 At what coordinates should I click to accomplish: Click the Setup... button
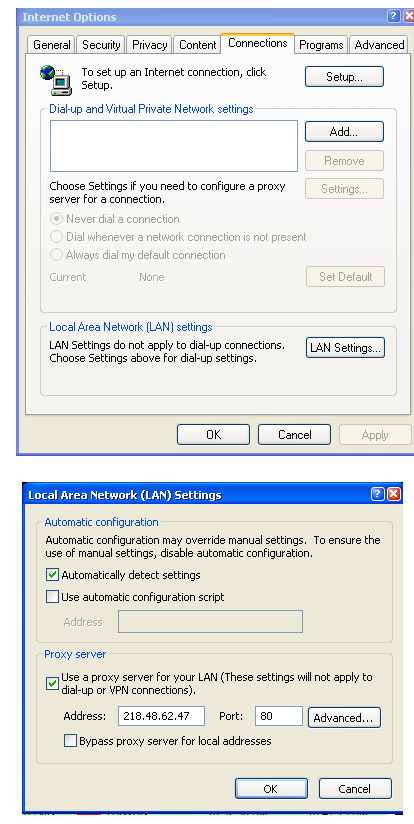[x=344, y=77]
